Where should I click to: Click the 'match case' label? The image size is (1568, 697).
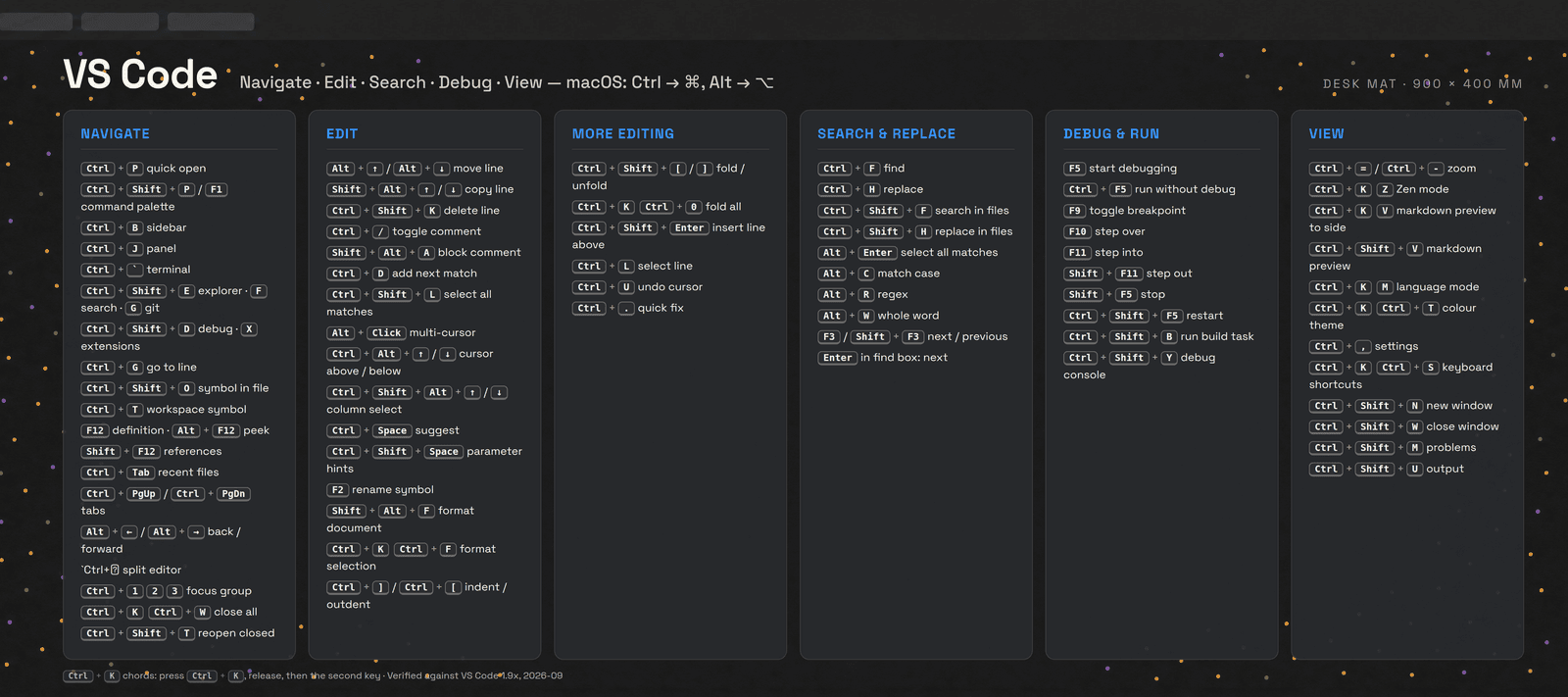click(908, 274)
